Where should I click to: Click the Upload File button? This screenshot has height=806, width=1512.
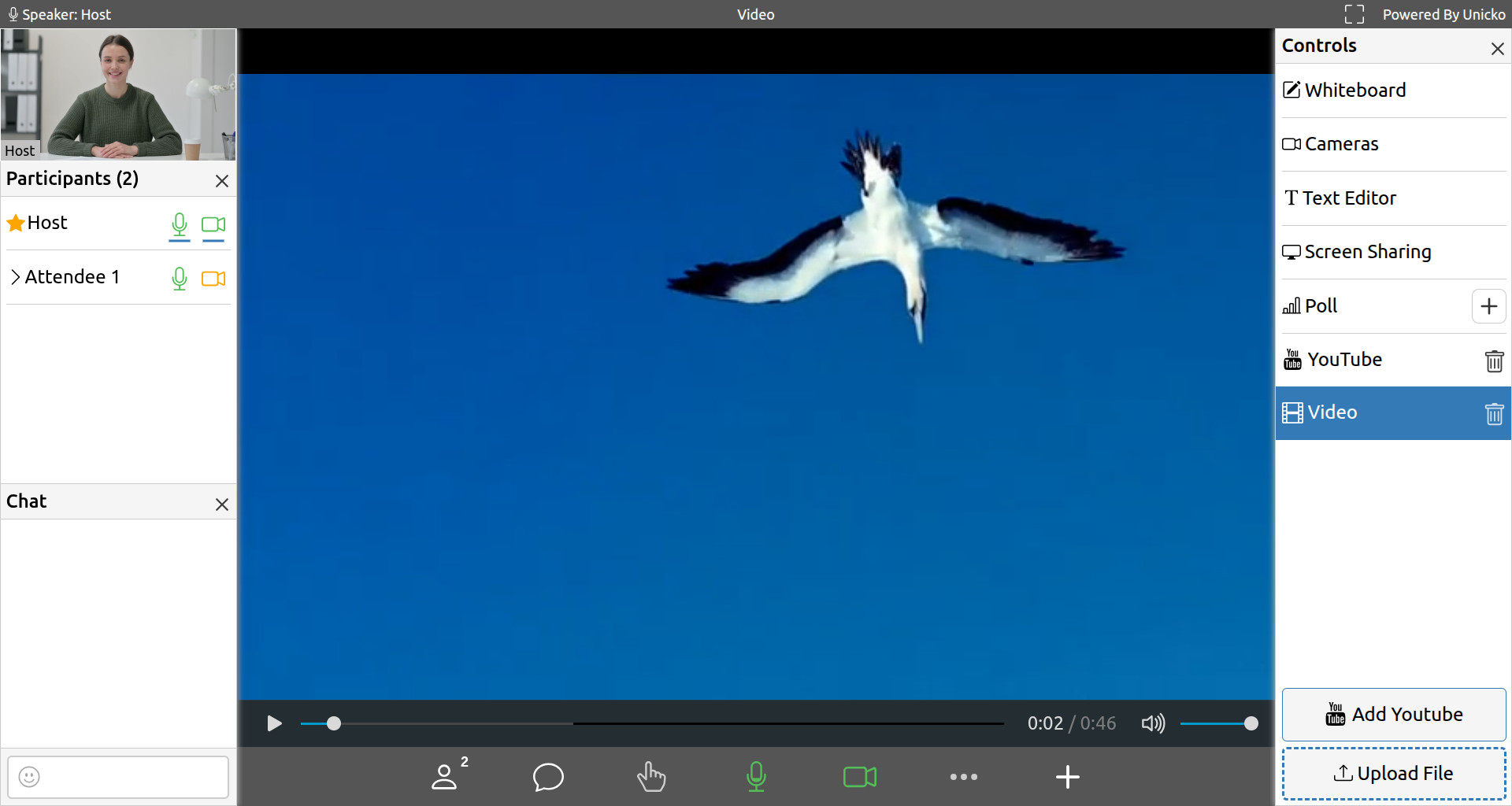pyautogui.click(x=1393, y=774)
